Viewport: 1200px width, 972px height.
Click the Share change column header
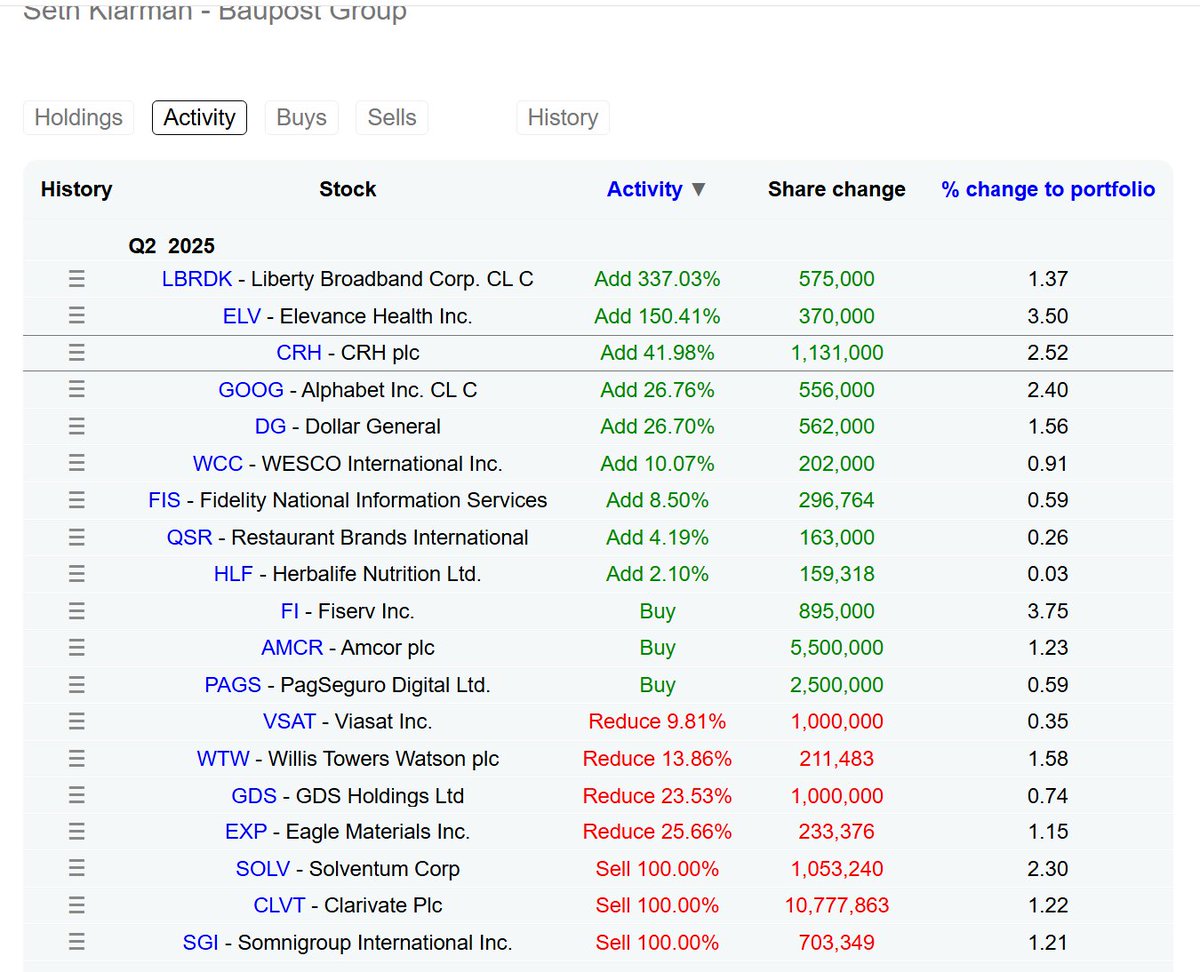(837, 190)
